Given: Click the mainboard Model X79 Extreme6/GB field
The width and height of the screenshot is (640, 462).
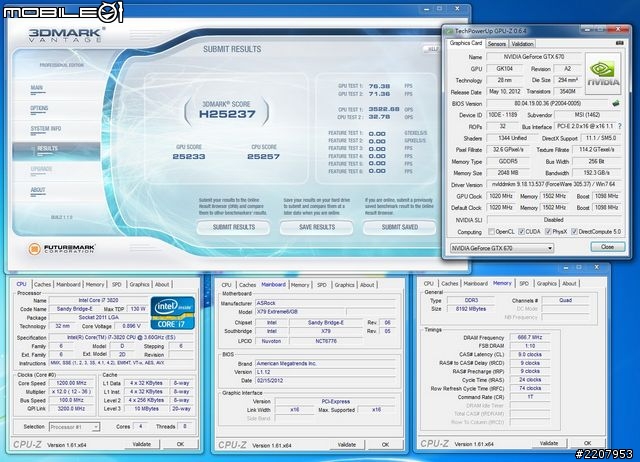Looking at the screenshot, I should tap(300, 312).
